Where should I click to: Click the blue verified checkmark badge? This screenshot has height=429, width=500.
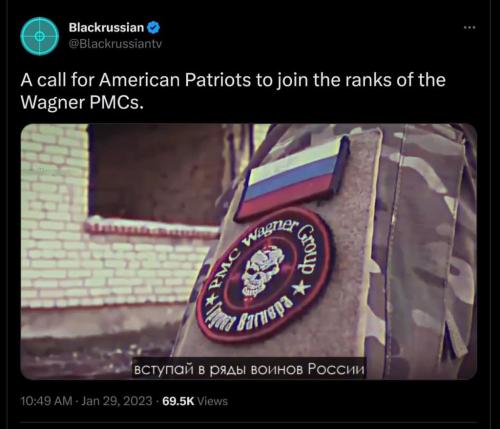tap(153, 27)
